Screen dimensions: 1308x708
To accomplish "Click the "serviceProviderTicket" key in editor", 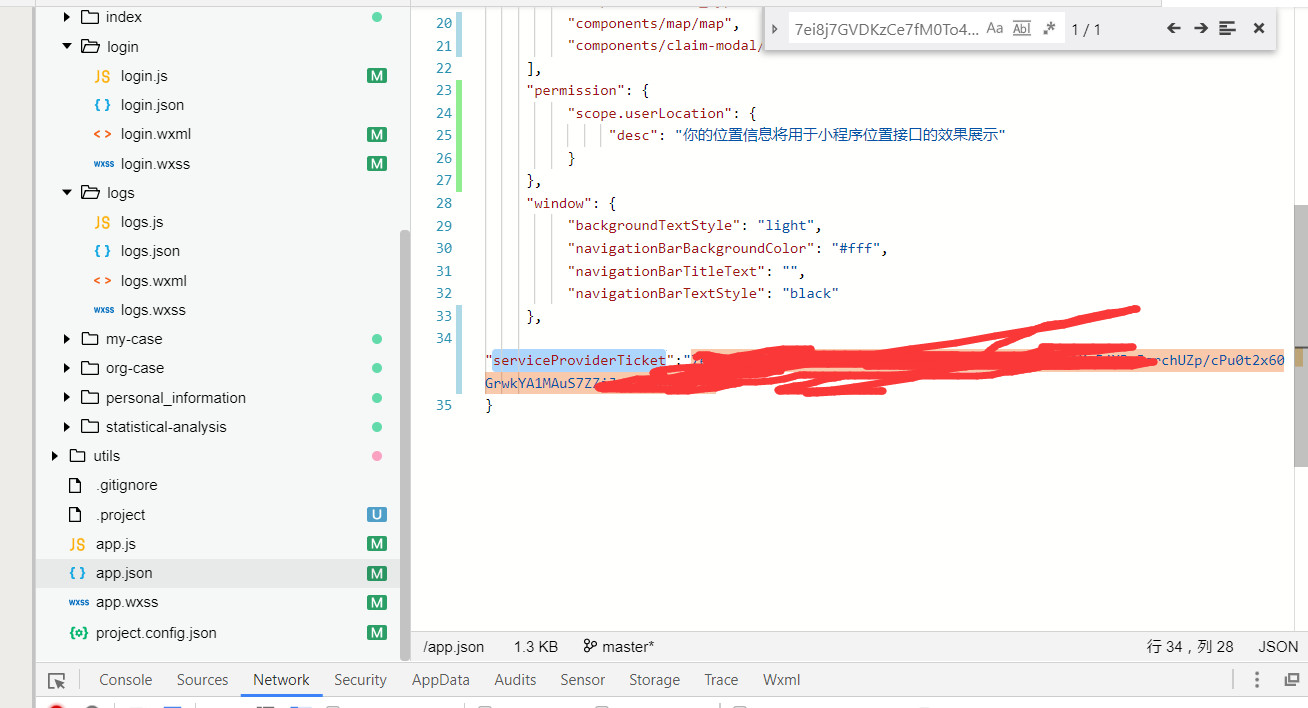I will pos(578,360).
